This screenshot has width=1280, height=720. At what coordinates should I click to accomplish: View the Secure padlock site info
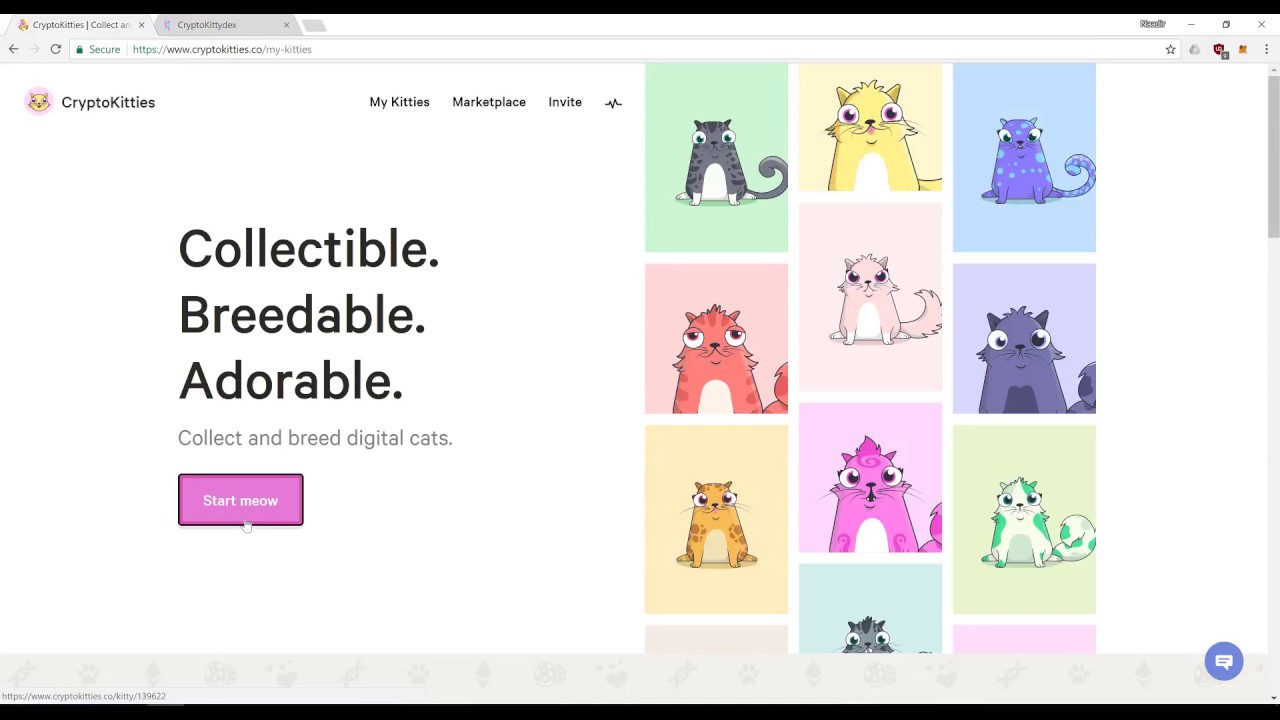point(97,49)
